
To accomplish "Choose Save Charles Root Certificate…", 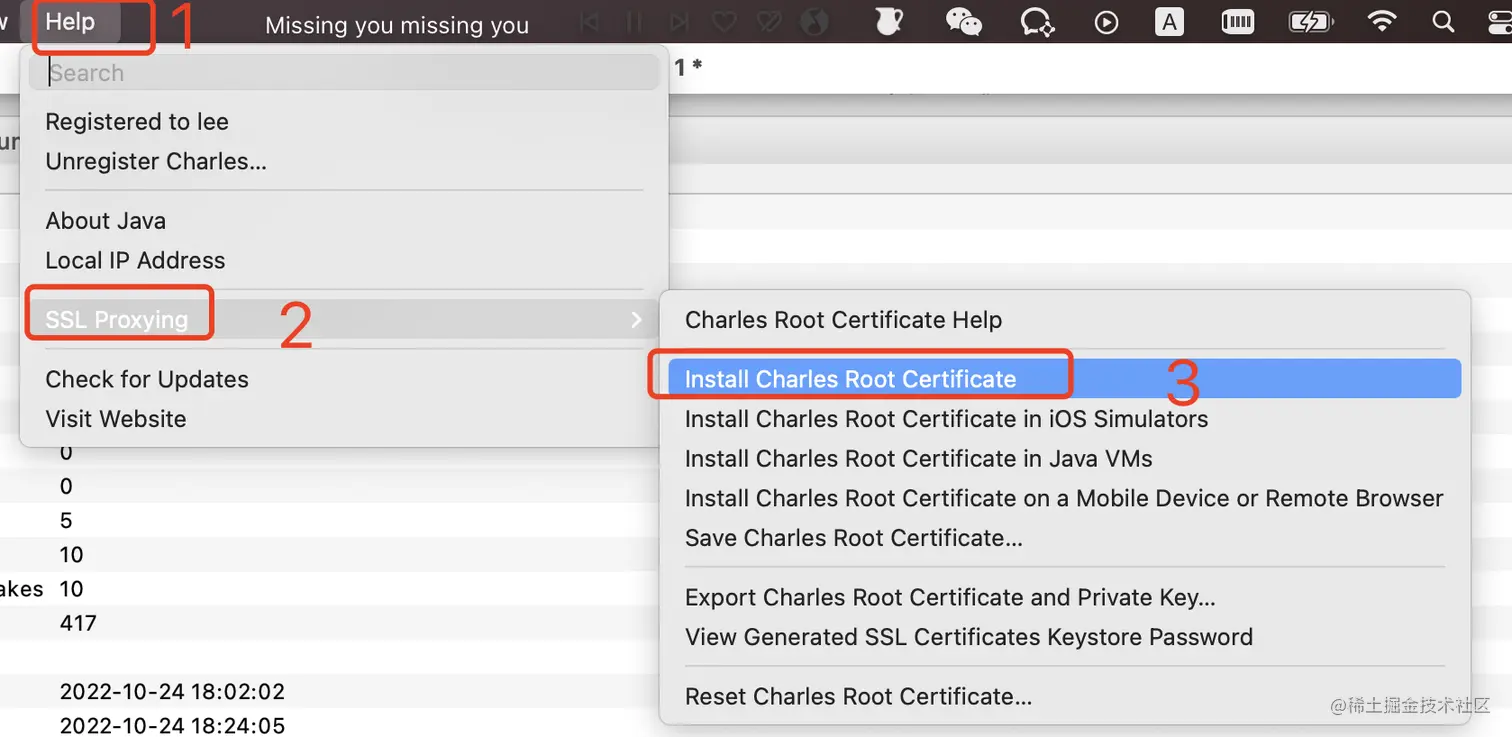I will (x=853, y=538).
